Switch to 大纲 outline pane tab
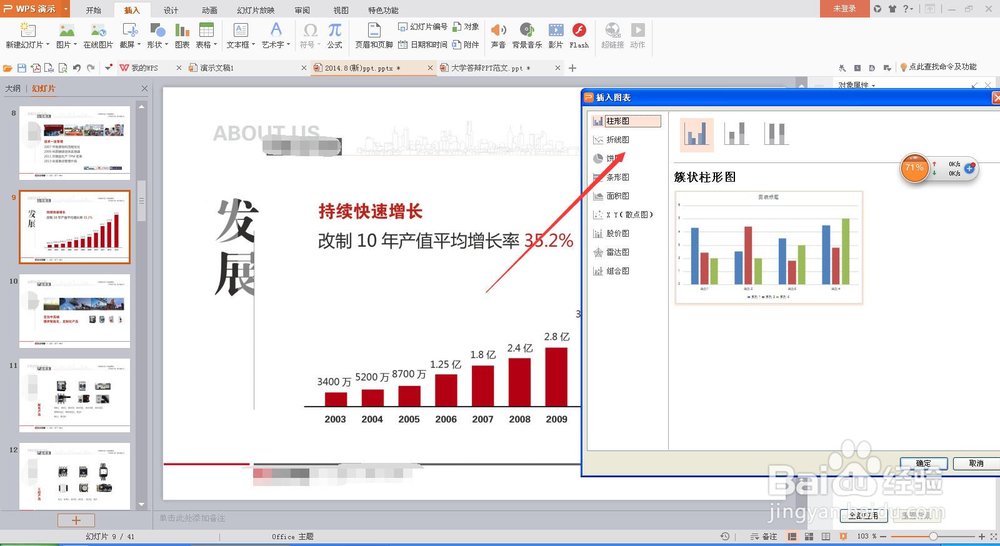Viewport: 1000px width, 546px height. [x=13, y=89]
